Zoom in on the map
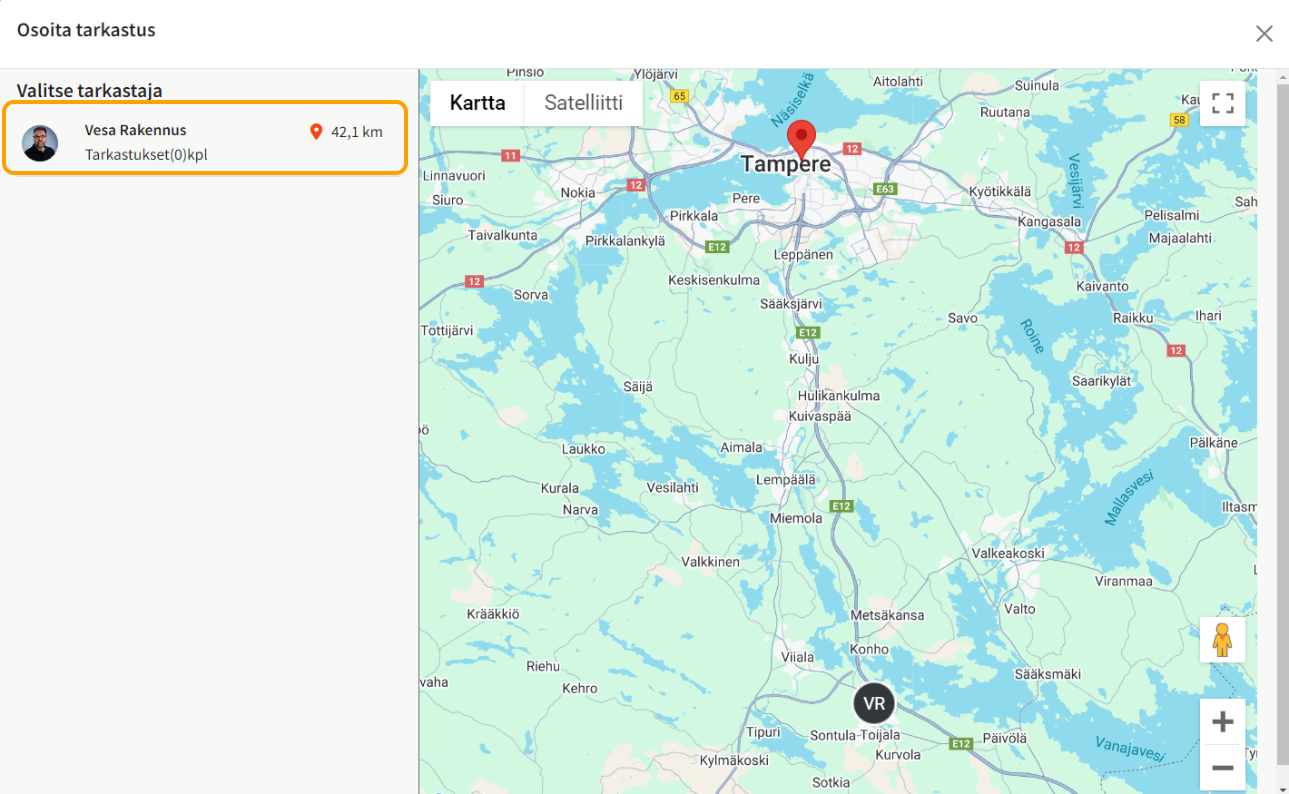 point(1222,722)
